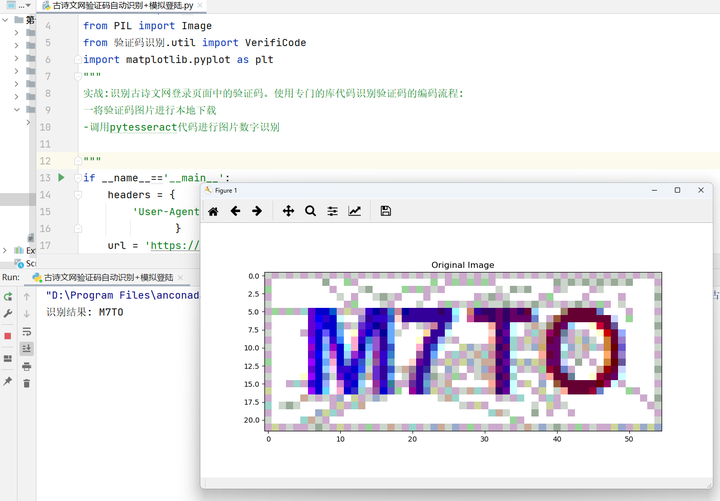The width and height of the screenshot is (720, 501).
Task: Rerun the script with the green Rerun icon
Action: (x=8, y=297)
